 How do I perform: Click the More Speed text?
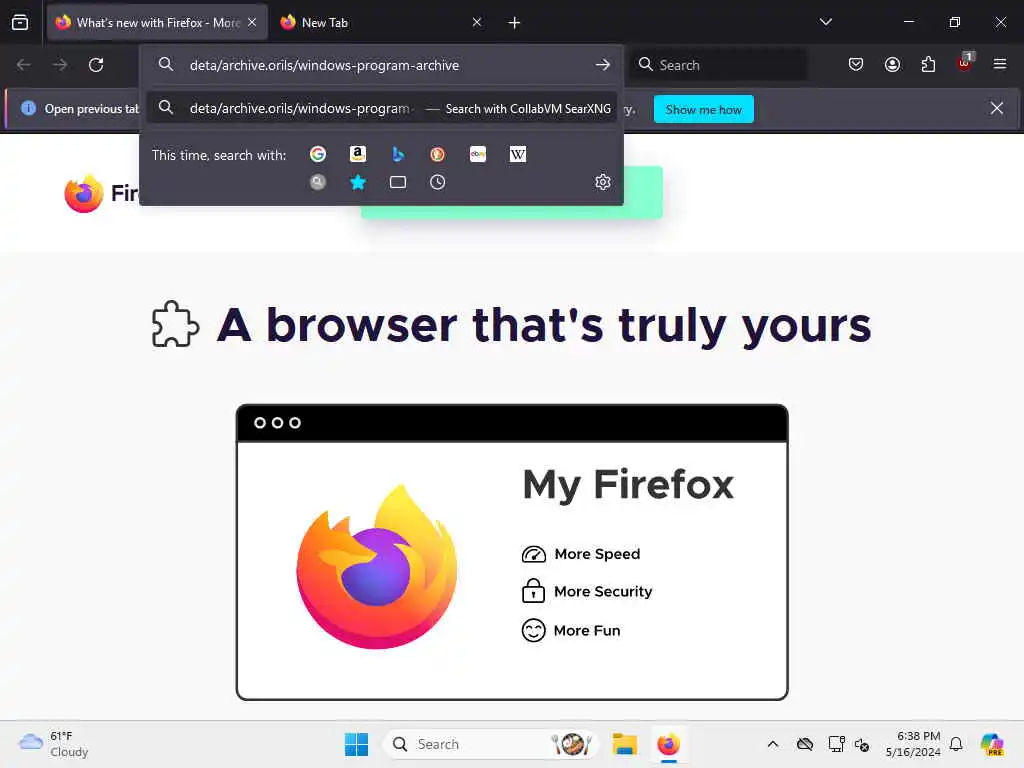tap(597, 554)
